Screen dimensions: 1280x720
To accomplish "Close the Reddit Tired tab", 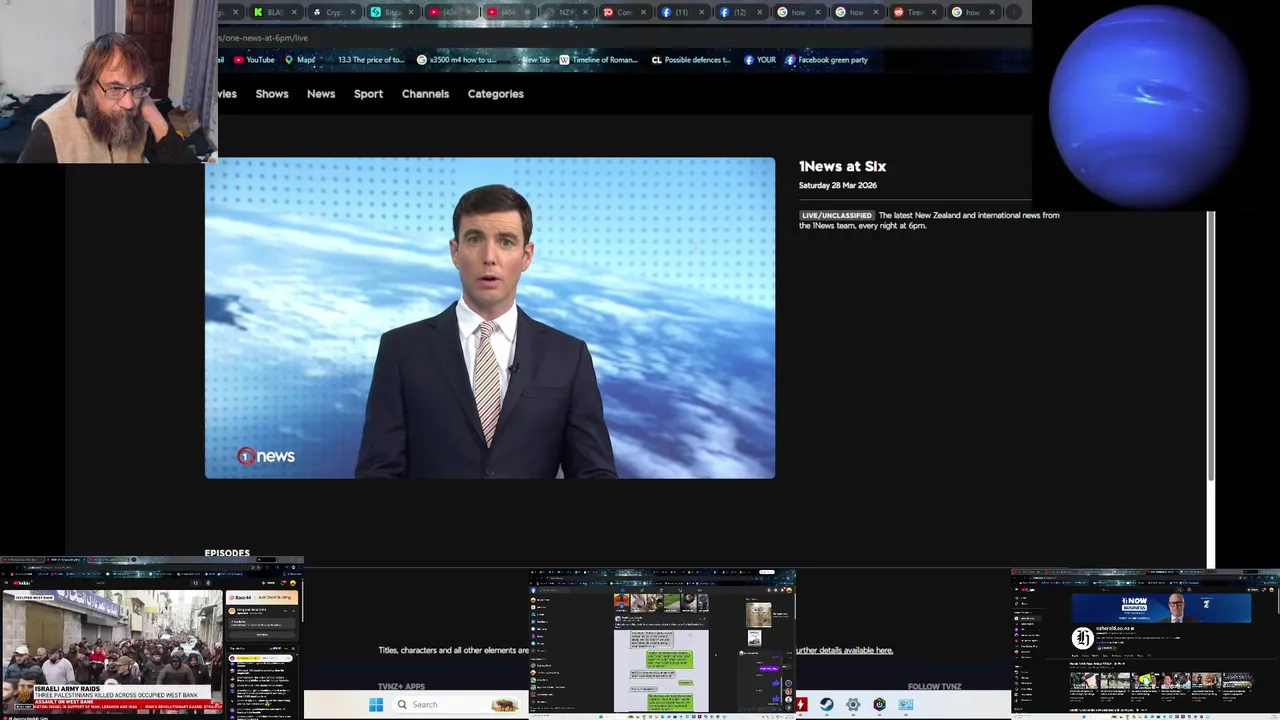I will 933,12.
